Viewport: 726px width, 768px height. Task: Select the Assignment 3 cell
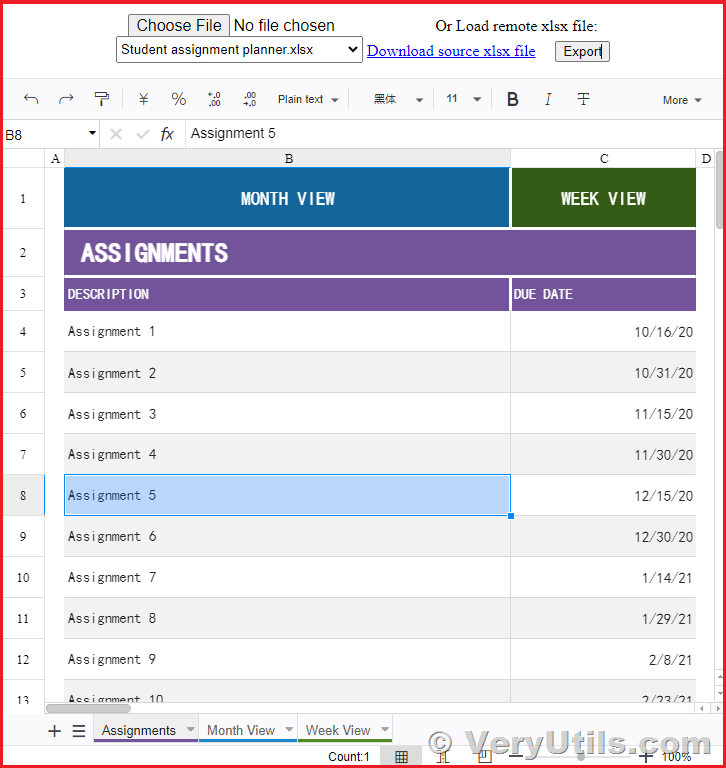point(287,414)
